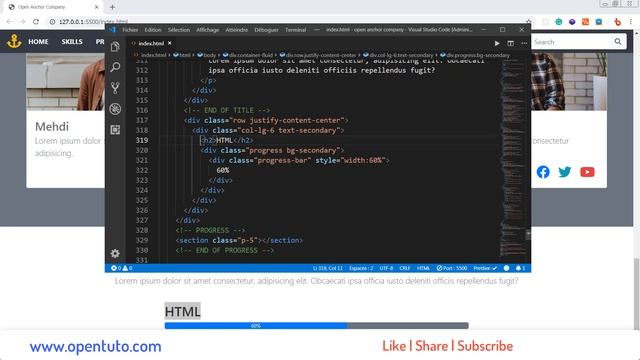
Task: Go back using the Chrome back arrow
Action: (9, 22)
